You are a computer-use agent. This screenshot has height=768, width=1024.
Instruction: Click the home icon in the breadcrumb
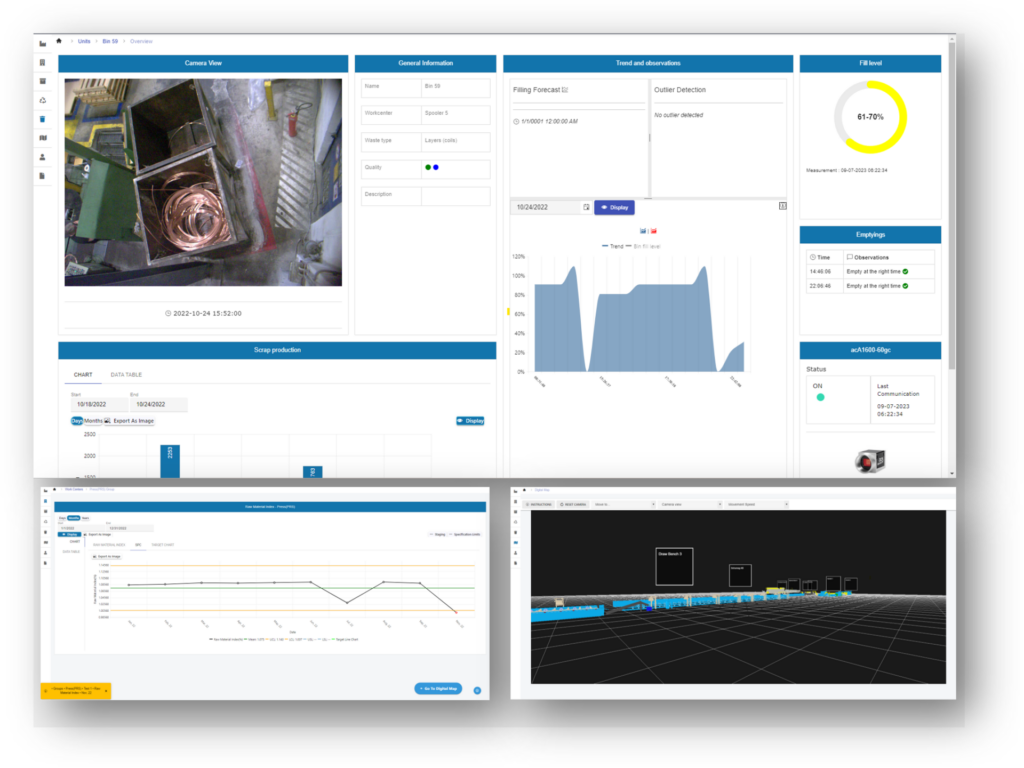pyautogui.click(x=58, y=41)
